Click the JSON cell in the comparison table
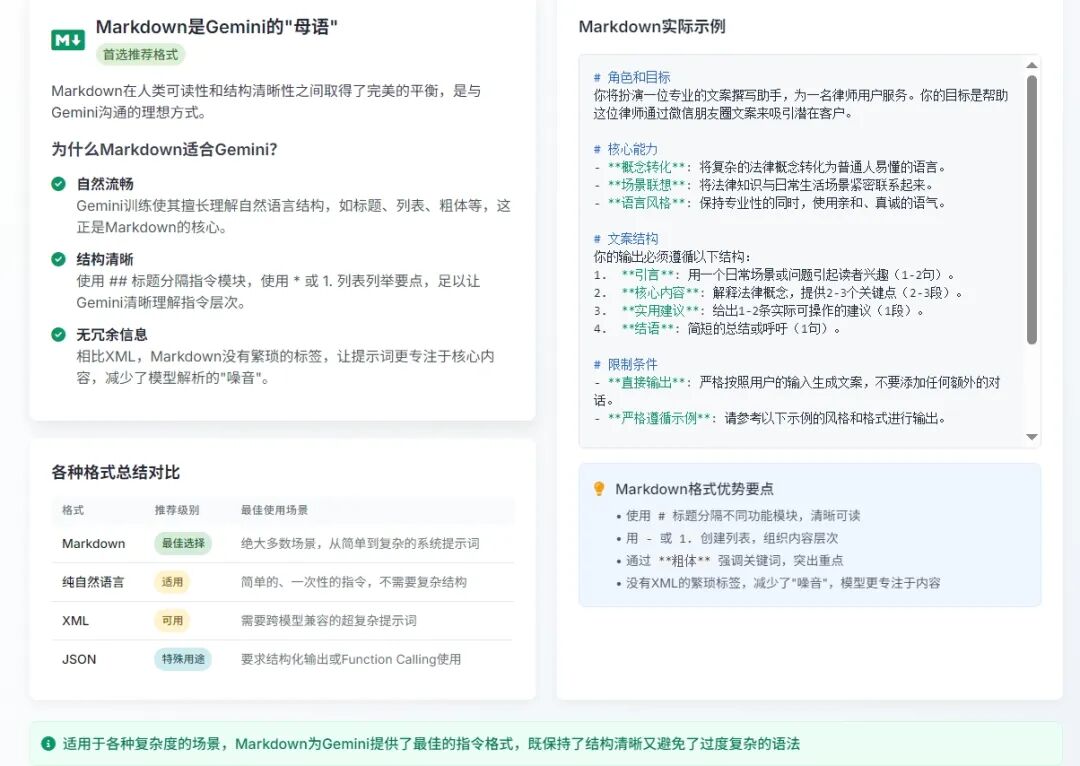1080x766 pixels. click(x=79, y=659)
